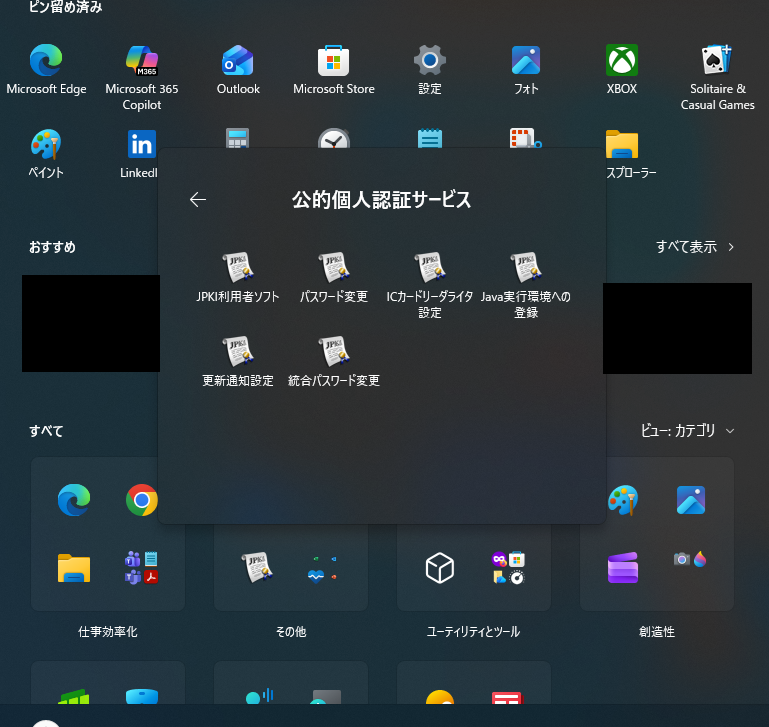The image size is (769, 727).
Task: Click the その他 category label
Action: 291,632
